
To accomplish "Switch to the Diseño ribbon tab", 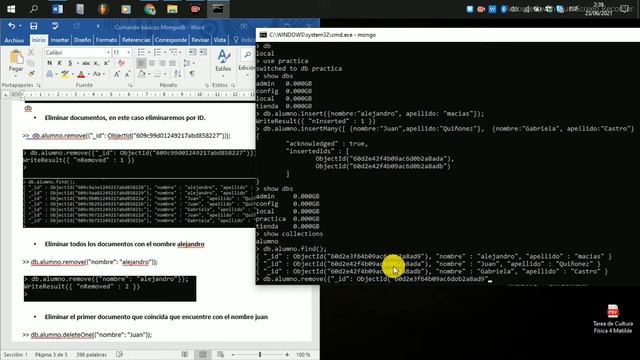I will (x=82, y=40).
